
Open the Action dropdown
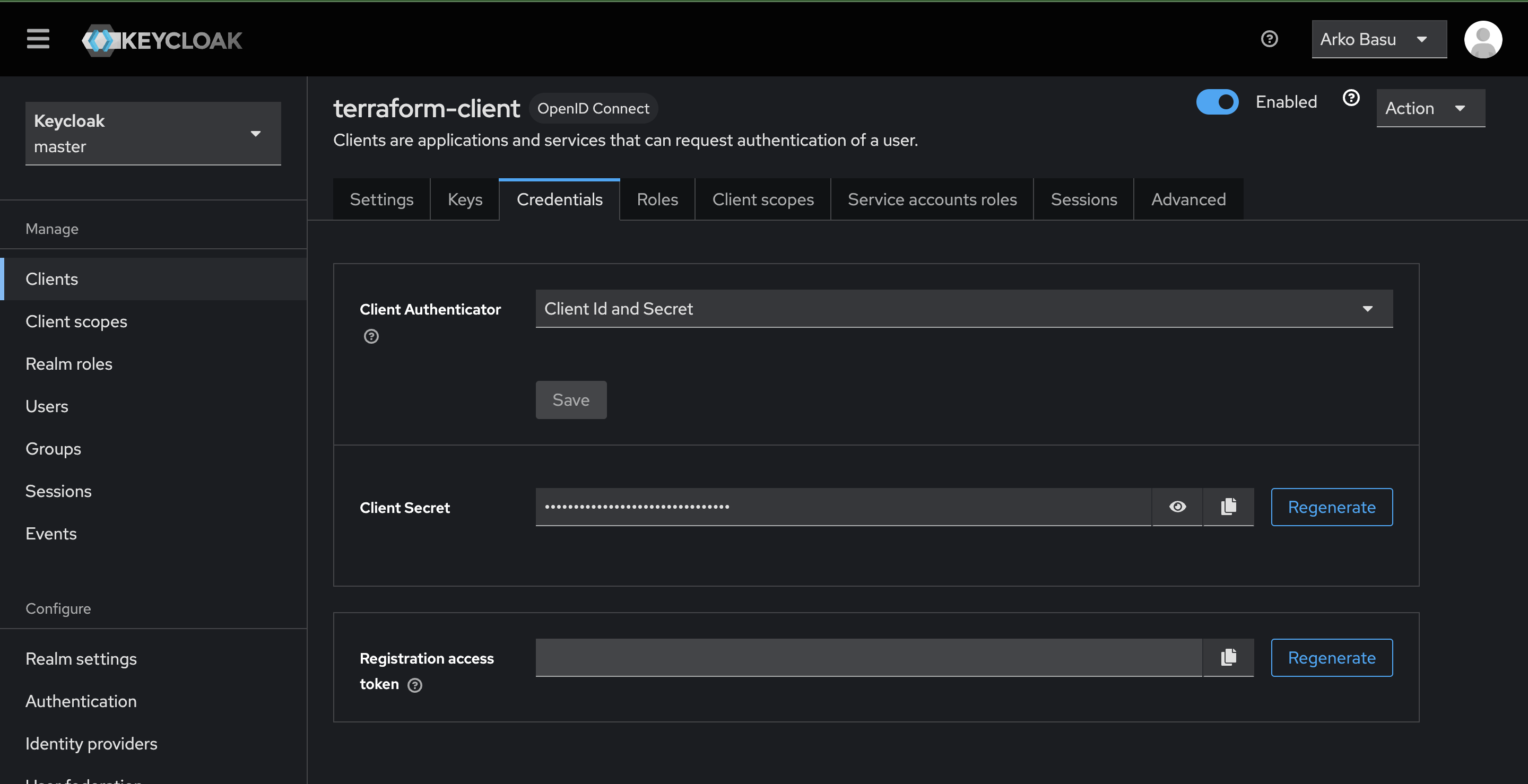click(1430, 108)
